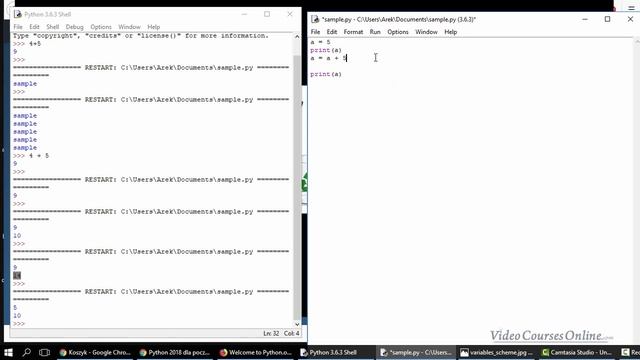
Task: Minimize the sample.py editor window
Action: (585, 19)
